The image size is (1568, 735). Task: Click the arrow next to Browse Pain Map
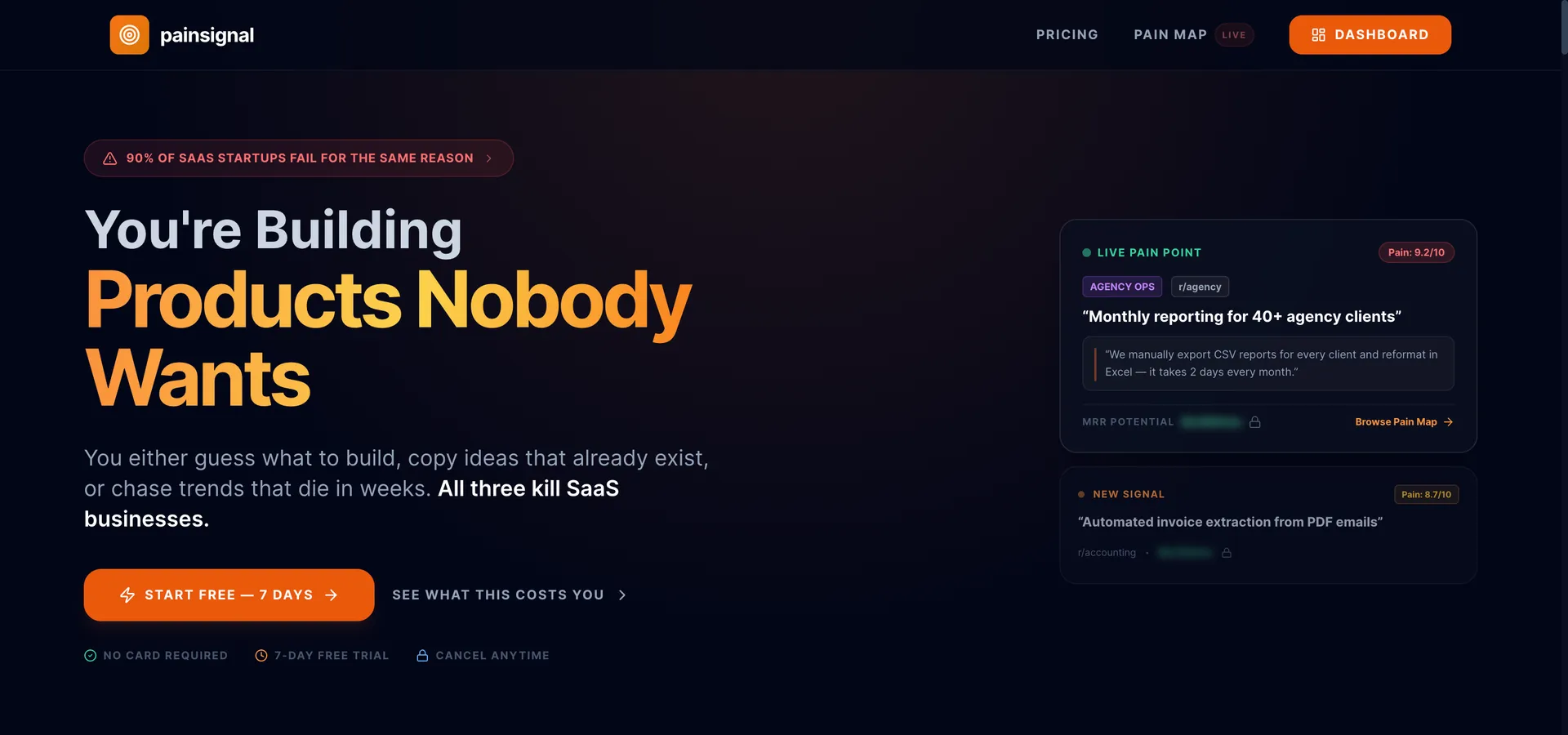[x=1448, y=422]
